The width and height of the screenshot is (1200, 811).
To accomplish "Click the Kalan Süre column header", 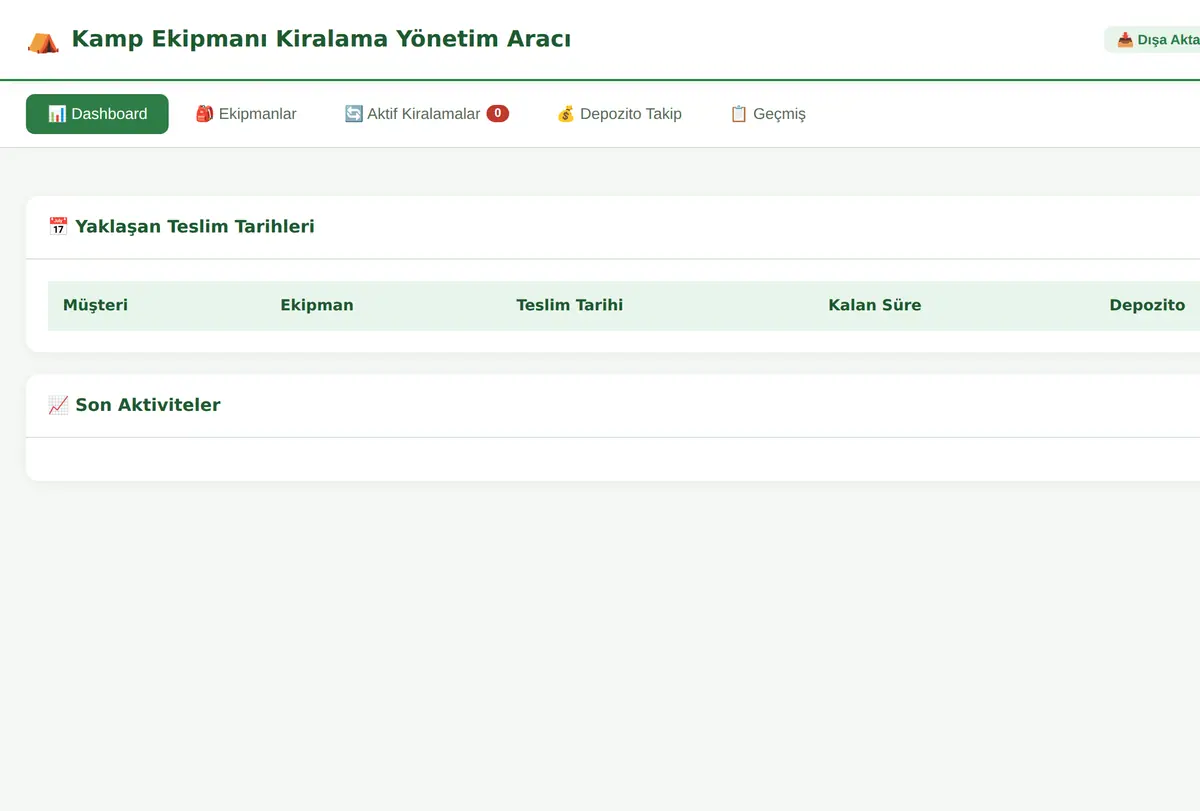I will click(x=875, y=305).
